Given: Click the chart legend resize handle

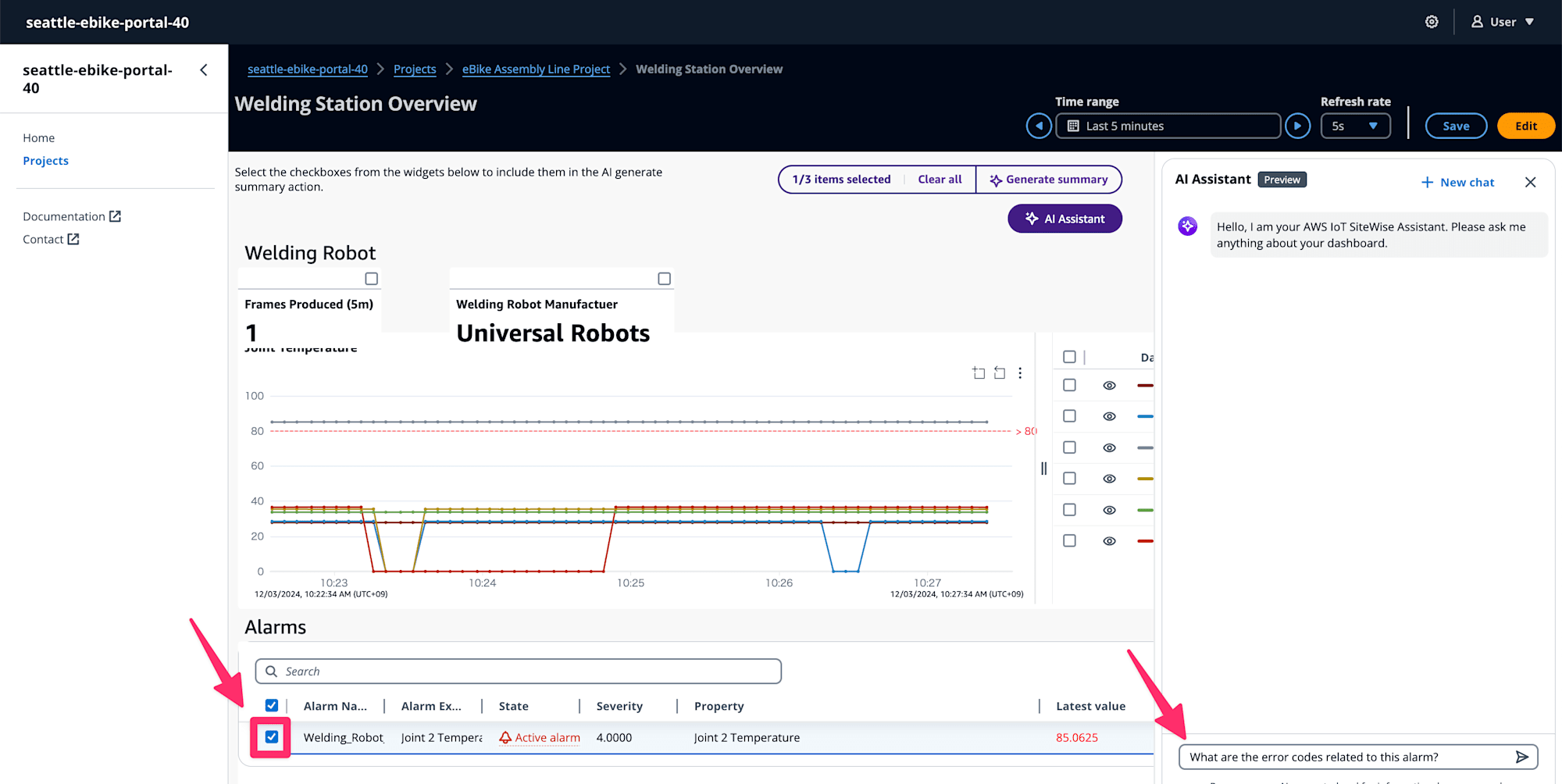Looking at the screenshot, I should [1043, 469].
